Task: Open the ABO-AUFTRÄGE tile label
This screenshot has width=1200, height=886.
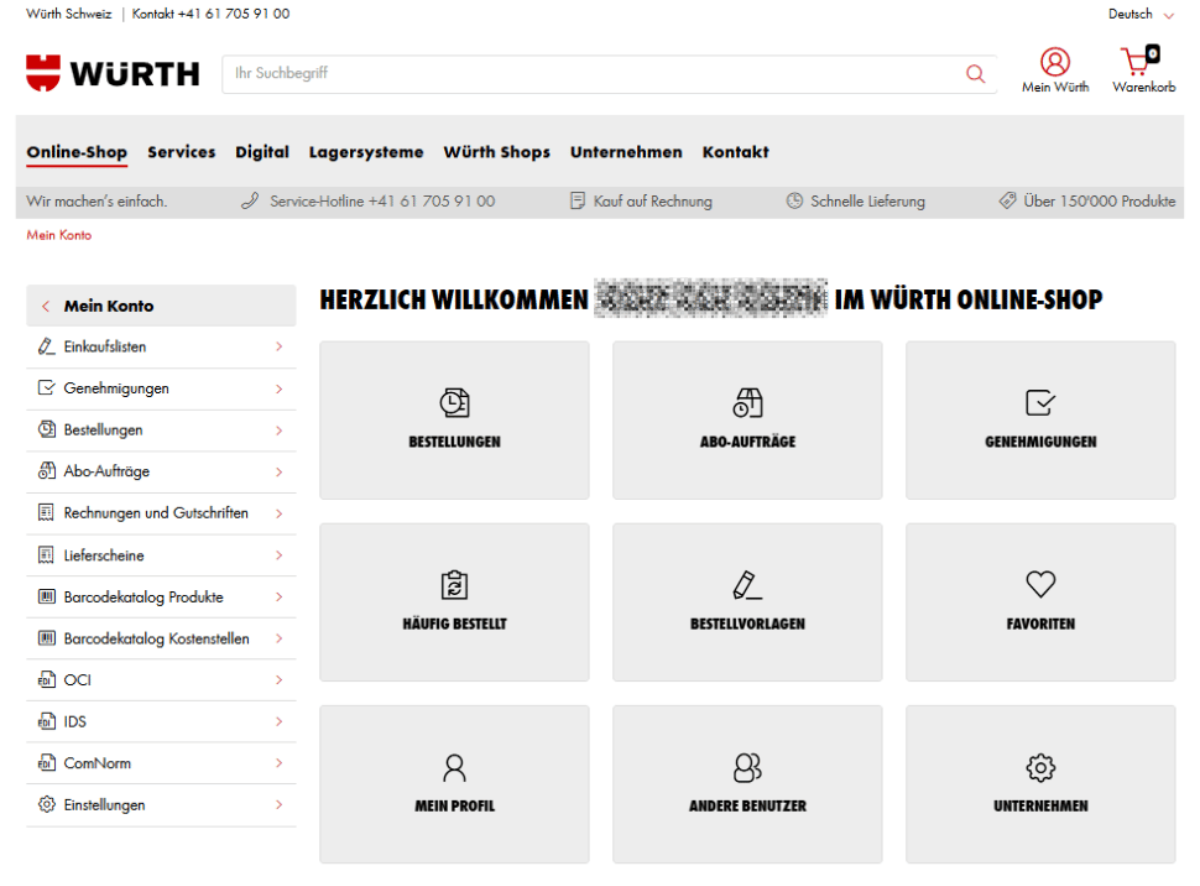Action: click(x=748, y=441)
